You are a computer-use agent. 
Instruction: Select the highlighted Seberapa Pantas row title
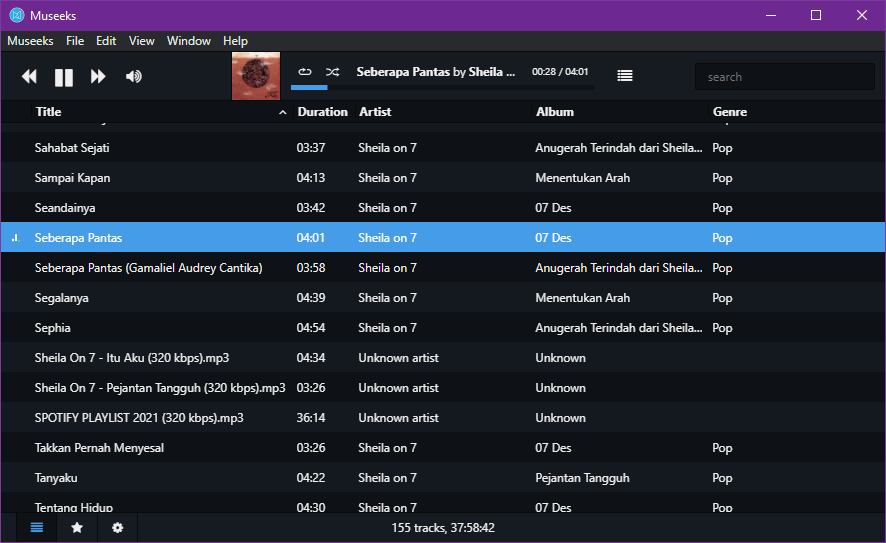78,238
